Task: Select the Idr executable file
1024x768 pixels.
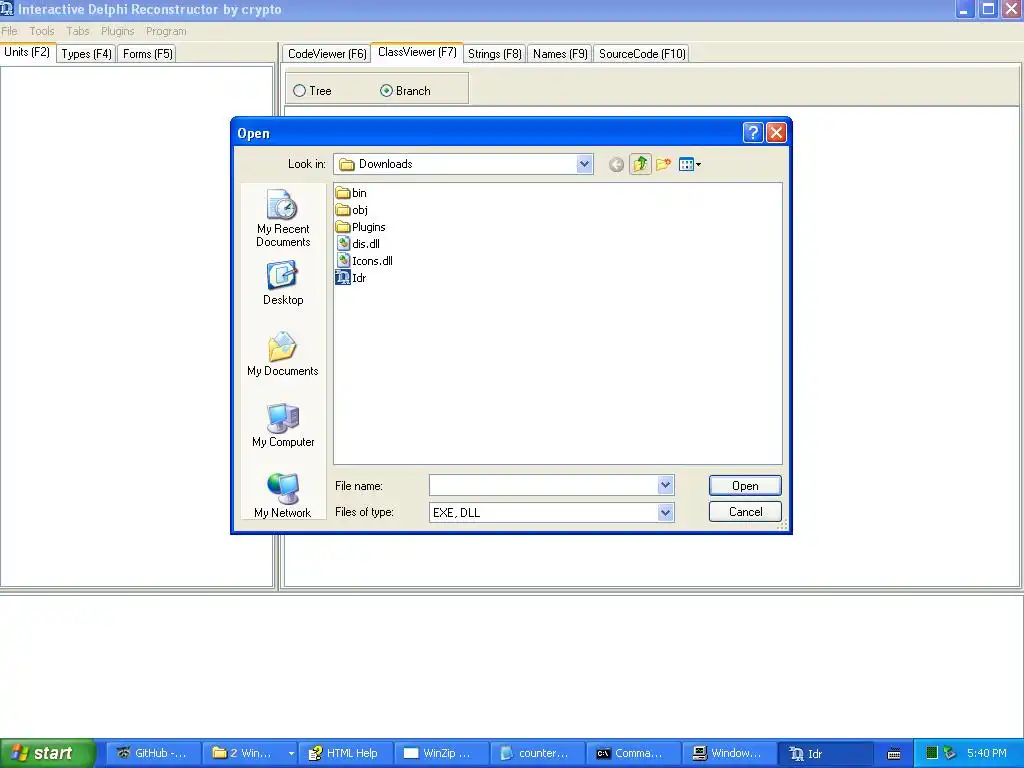Action: coord(351,278)
